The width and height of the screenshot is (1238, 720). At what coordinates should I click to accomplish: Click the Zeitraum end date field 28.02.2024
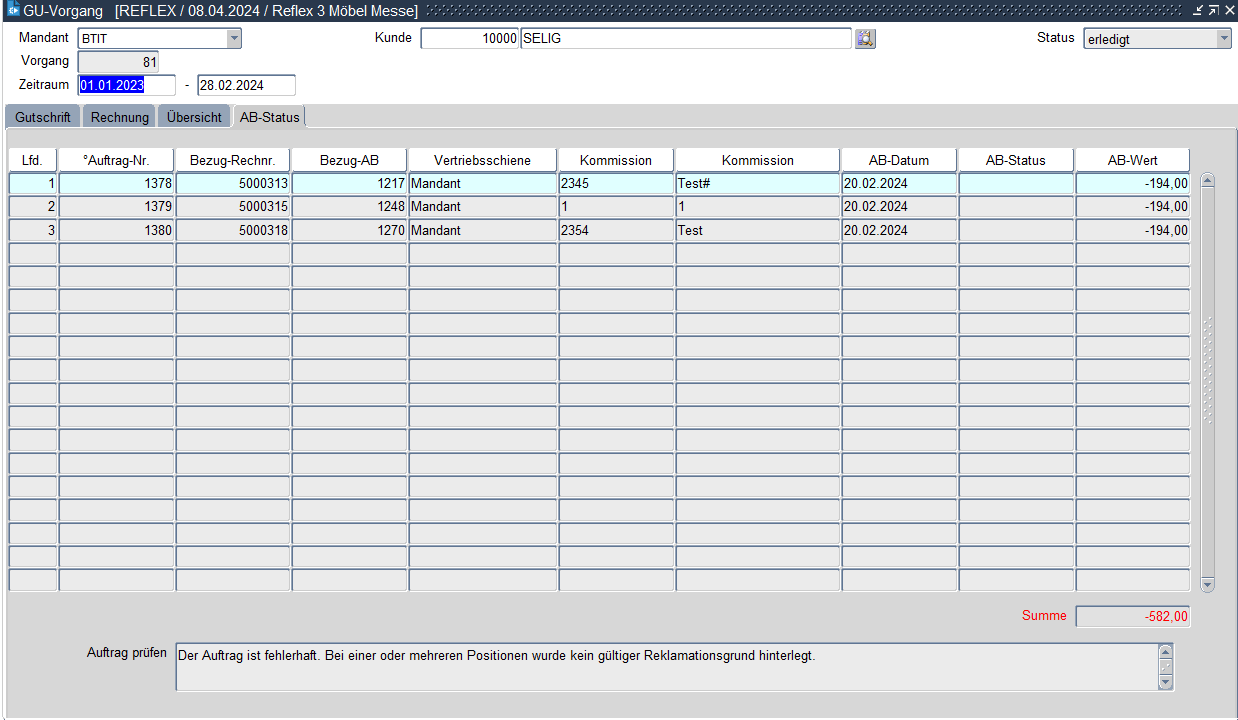pyautogui.click(x=246, y=85)
